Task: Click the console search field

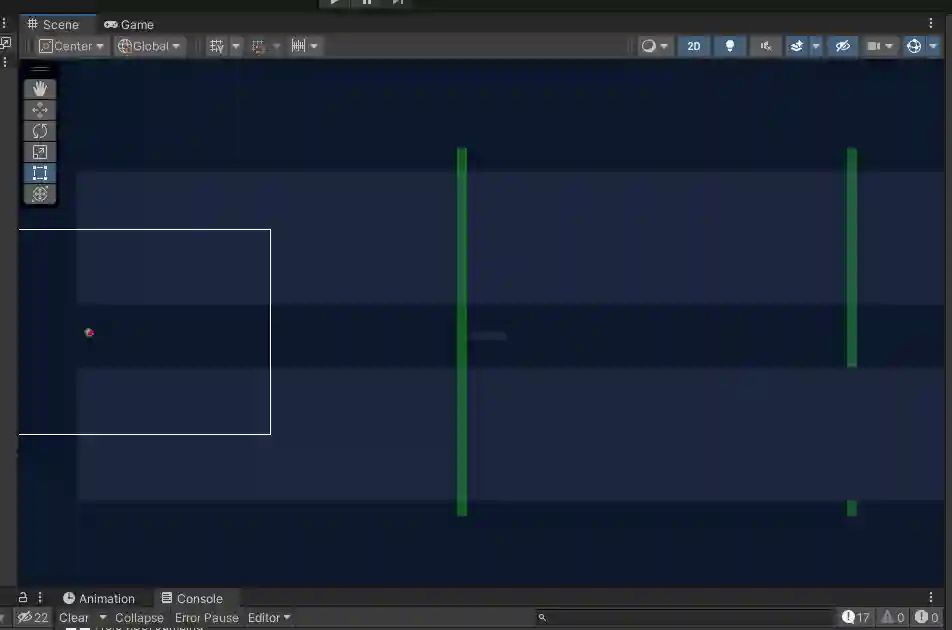Action: (685, 617)
